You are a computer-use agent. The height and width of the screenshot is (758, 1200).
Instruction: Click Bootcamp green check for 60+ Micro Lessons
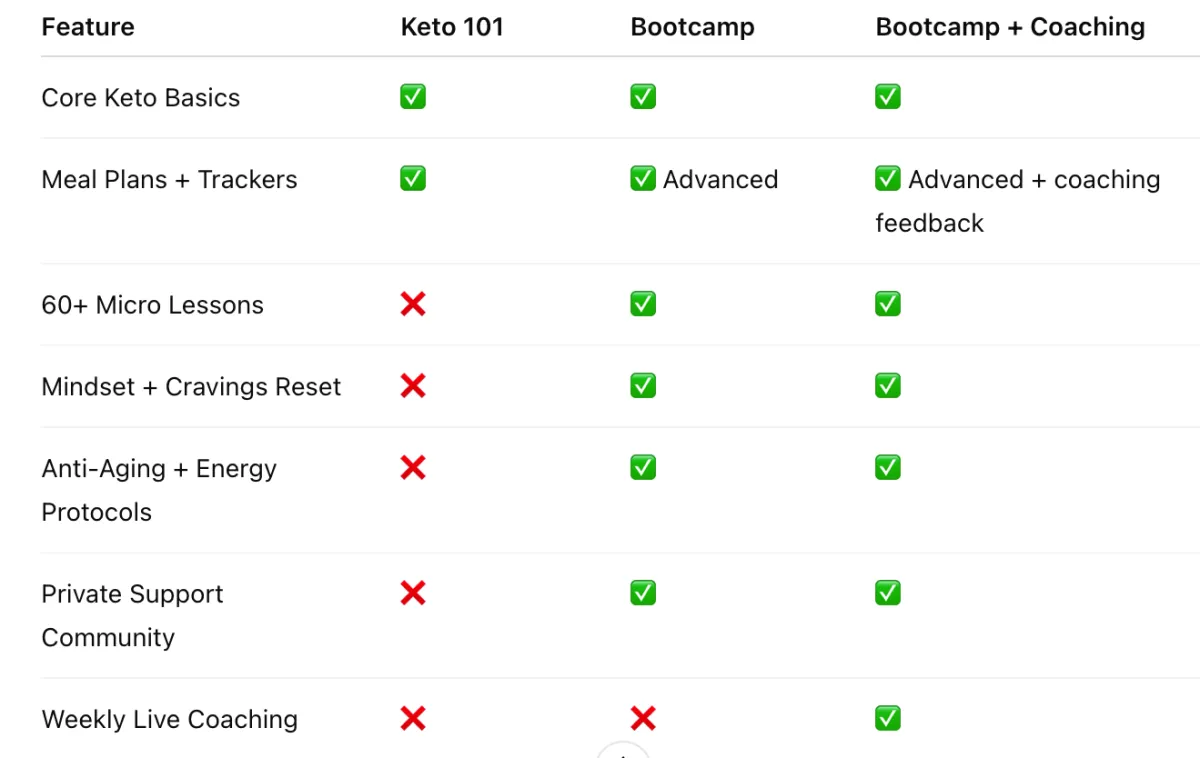[x=643, y=304]
